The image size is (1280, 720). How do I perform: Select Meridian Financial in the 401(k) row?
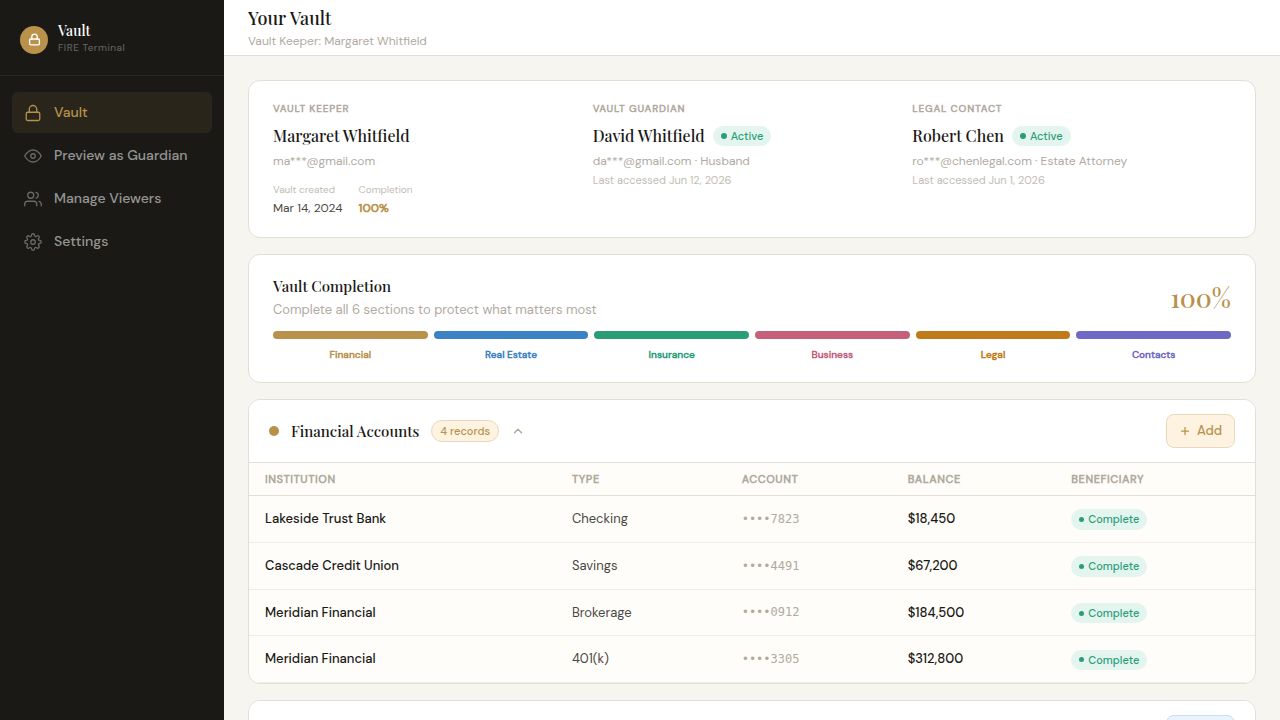[320, 658]
